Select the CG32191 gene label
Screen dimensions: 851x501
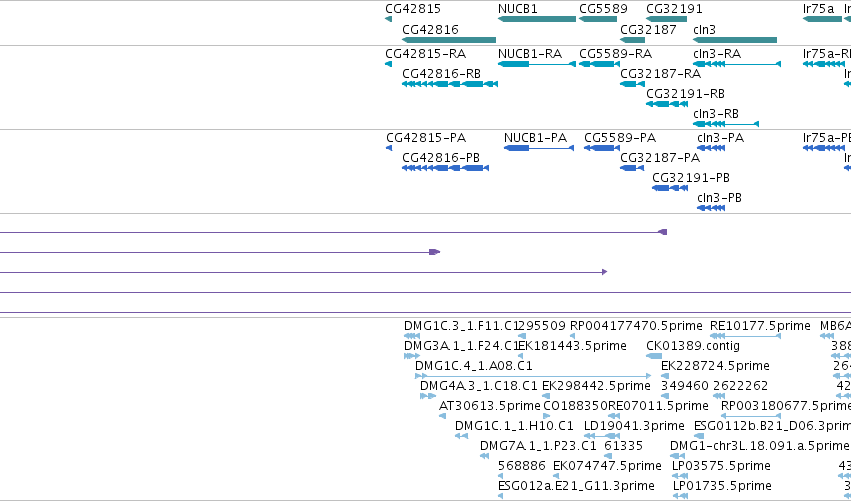click(674, 9)
